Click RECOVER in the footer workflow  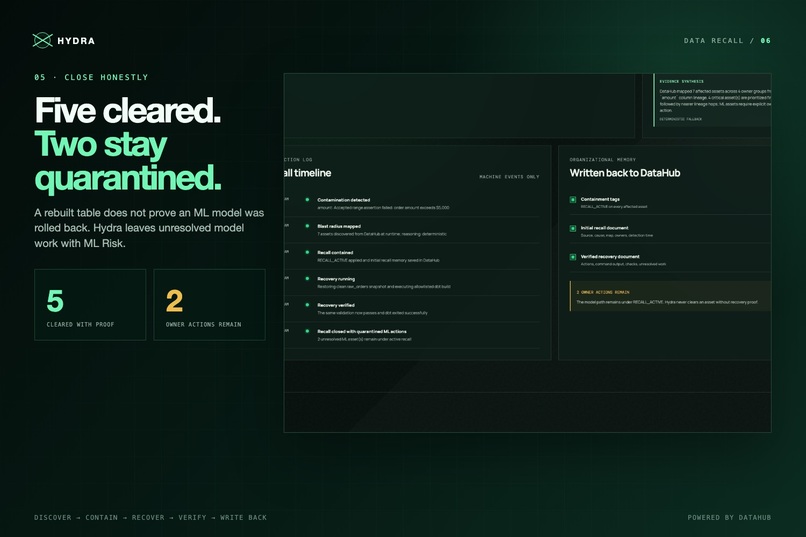(x=148, y=517)
